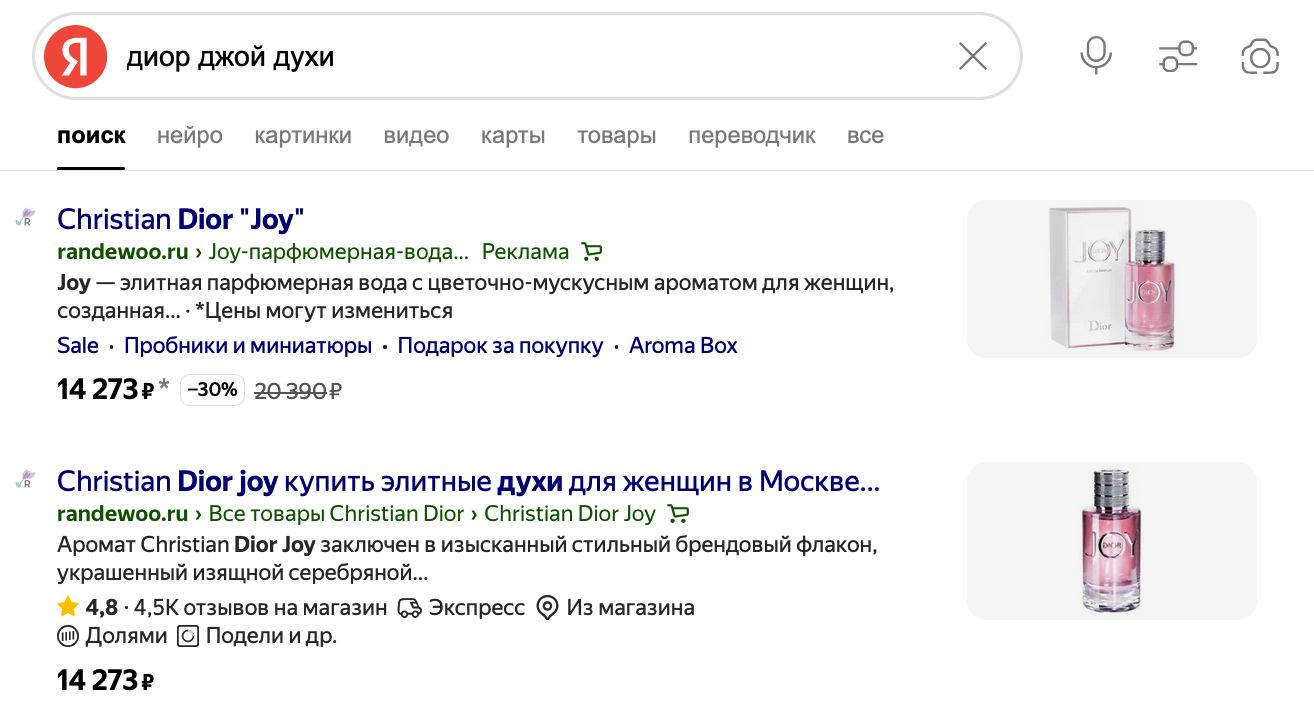Click the 14 273 ₽ price under second result
The height and width of the screenshot is (714, 1314).
(106, 681)
